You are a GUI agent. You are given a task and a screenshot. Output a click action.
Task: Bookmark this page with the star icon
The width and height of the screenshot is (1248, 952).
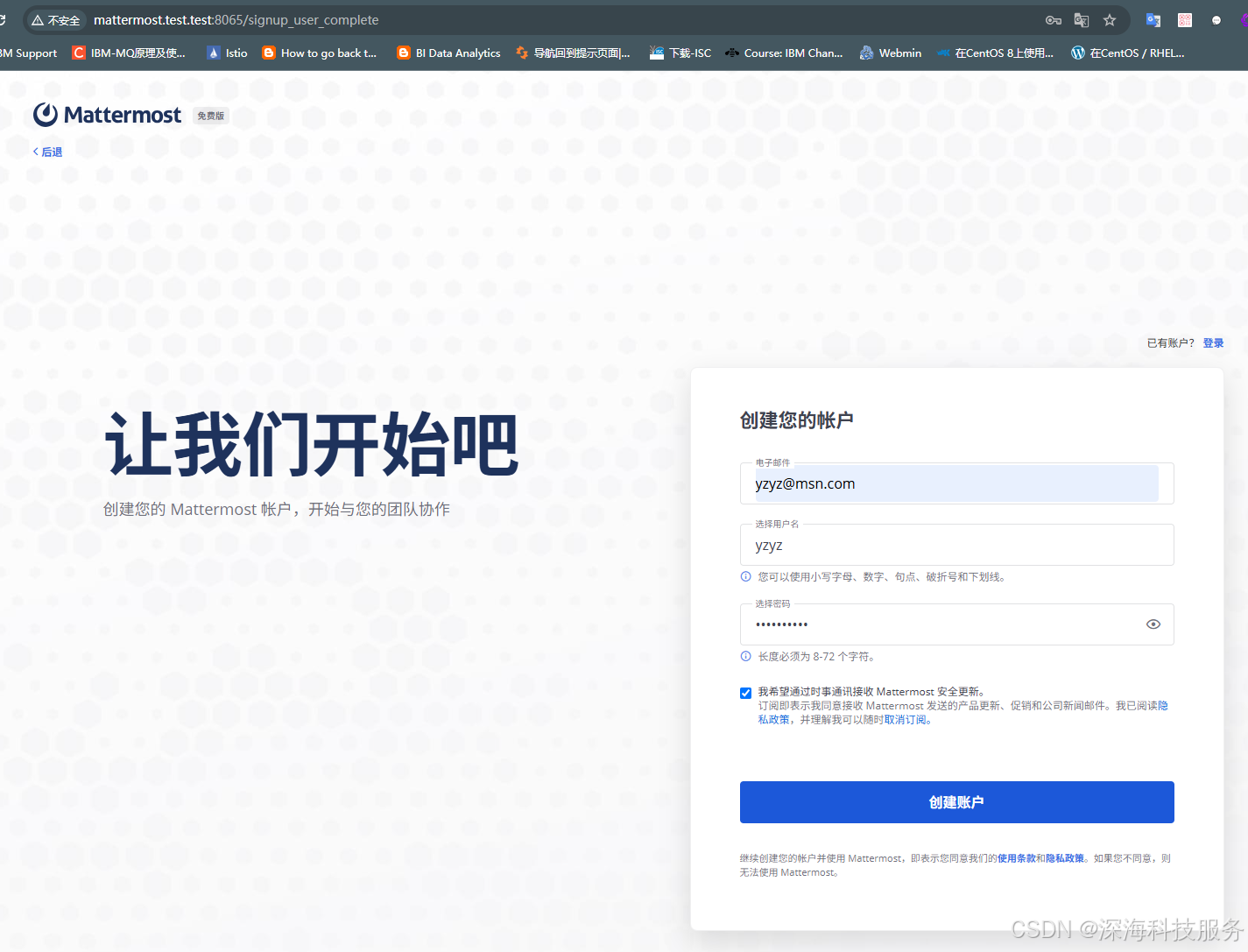pos(1110,20)
